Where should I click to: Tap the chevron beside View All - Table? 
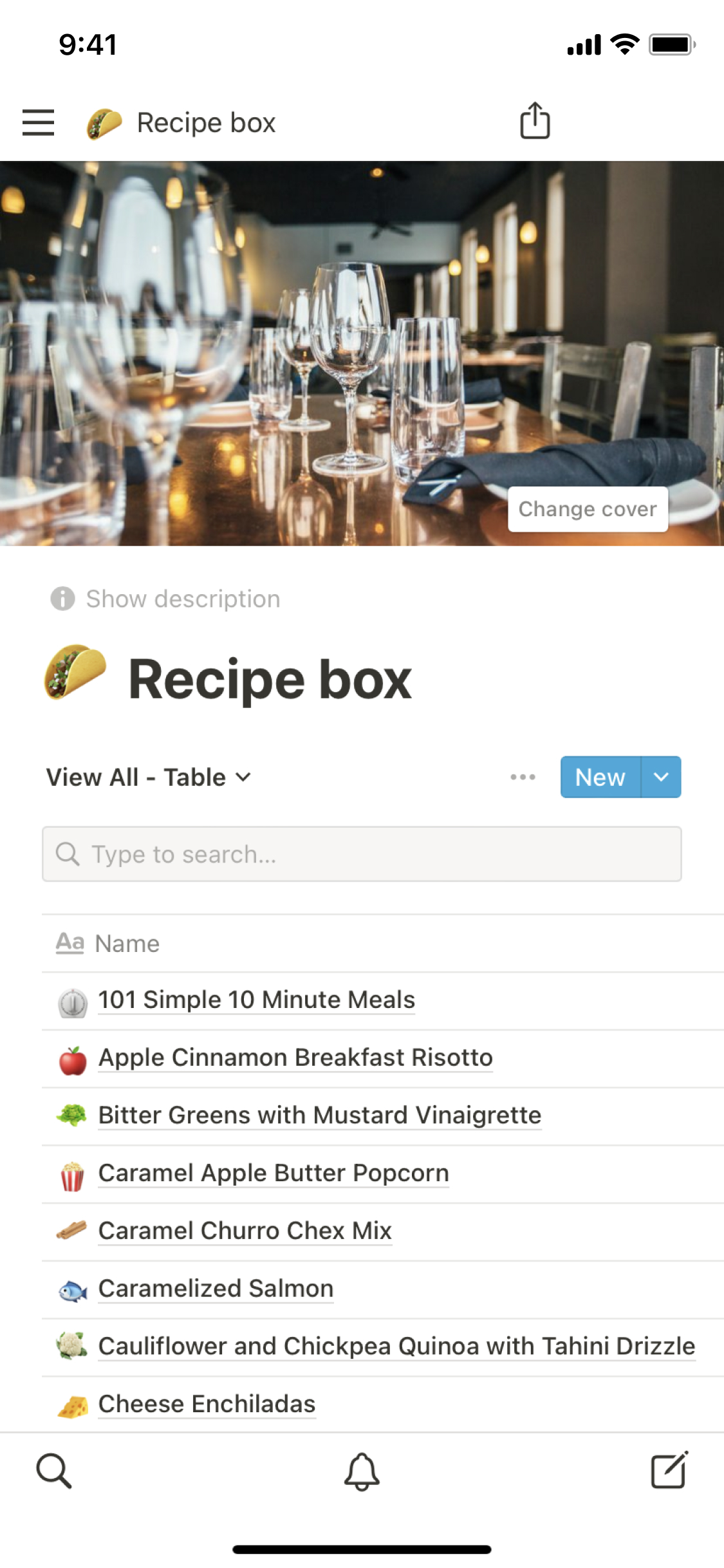point(243,778)
